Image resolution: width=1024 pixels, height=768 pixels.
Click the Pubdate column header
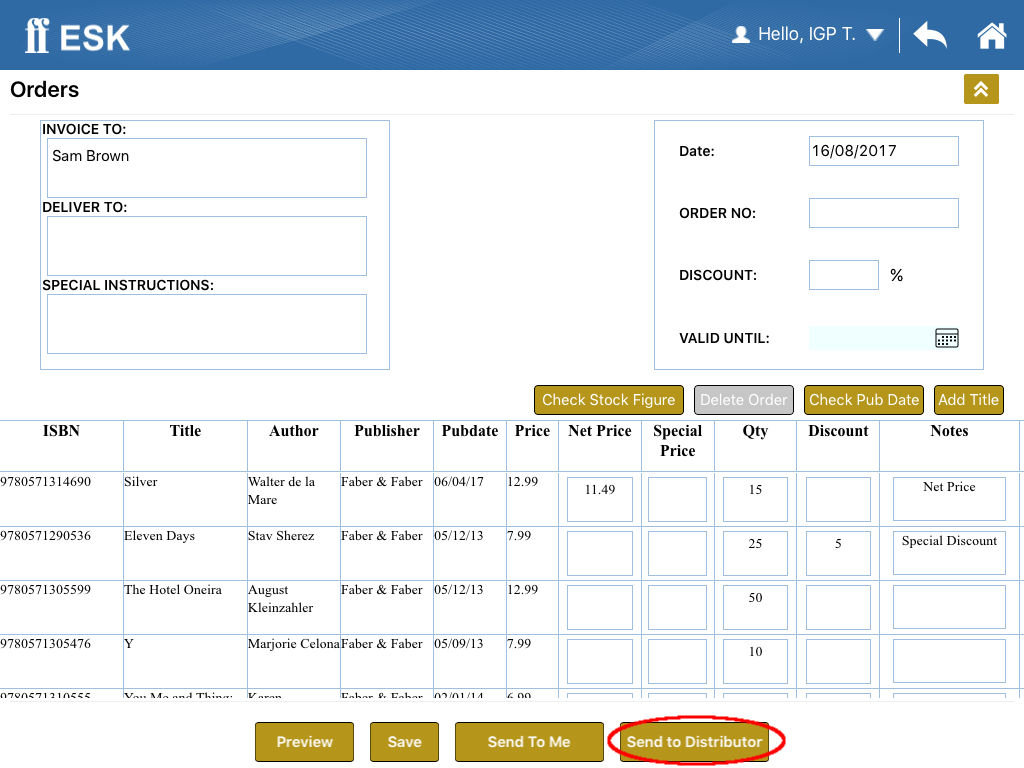[x=470, y=431]
